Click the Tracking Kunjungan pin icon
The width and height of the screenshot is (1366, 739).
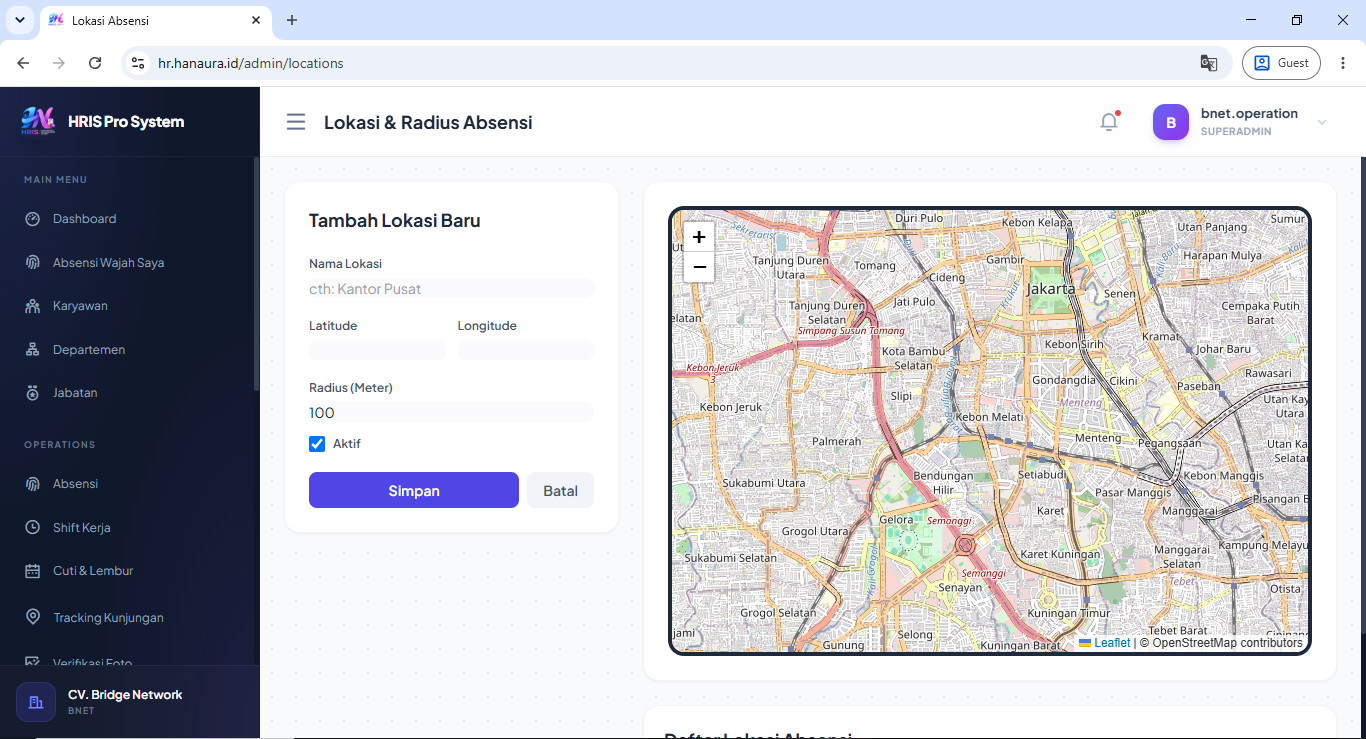(x=33, y=617)
